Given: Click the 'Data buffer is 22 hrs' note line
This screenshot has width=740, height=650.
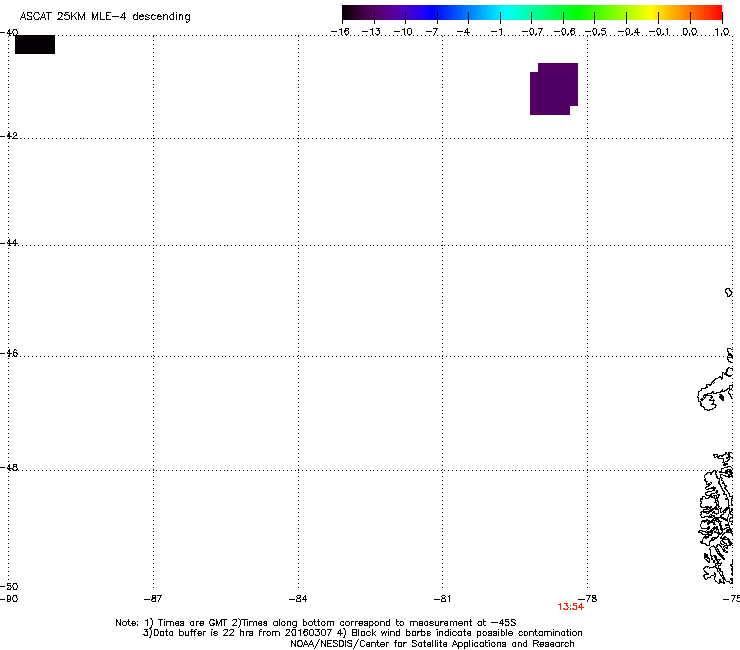Looking at the screenshot, I should (x=362, y=633).
